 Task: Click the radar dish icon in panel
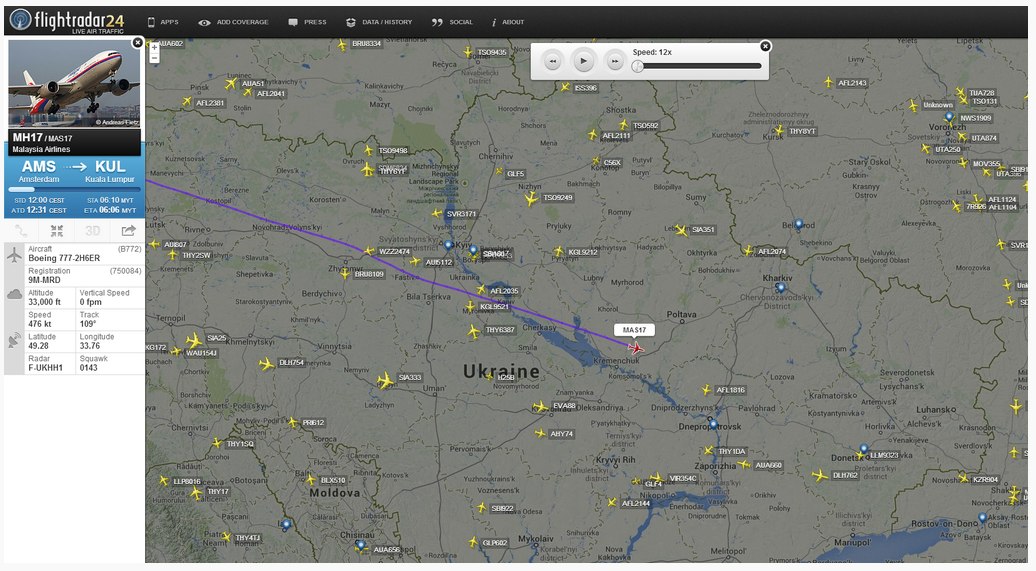(x=15, y=340)
